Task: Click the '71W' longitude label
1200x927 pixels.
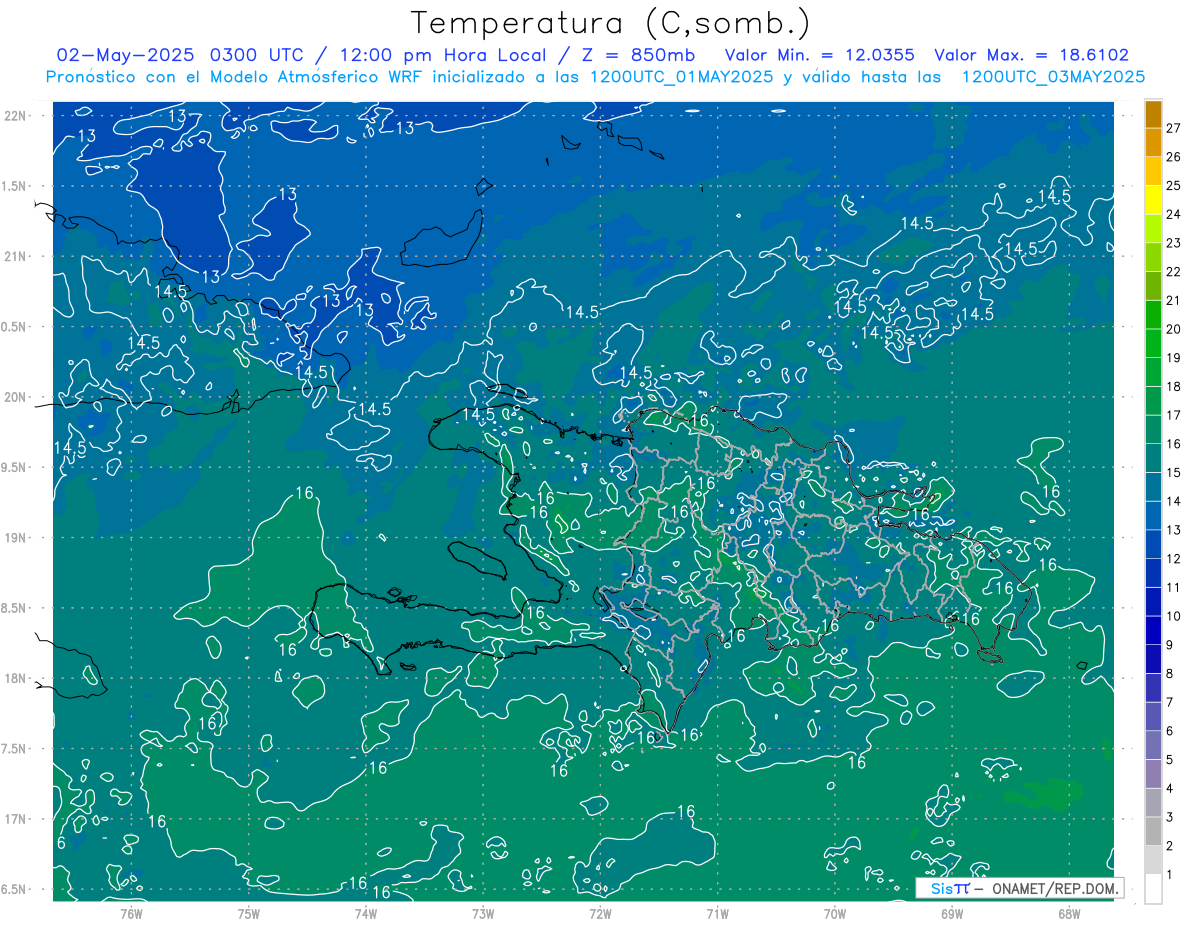Action: point(717,913)
